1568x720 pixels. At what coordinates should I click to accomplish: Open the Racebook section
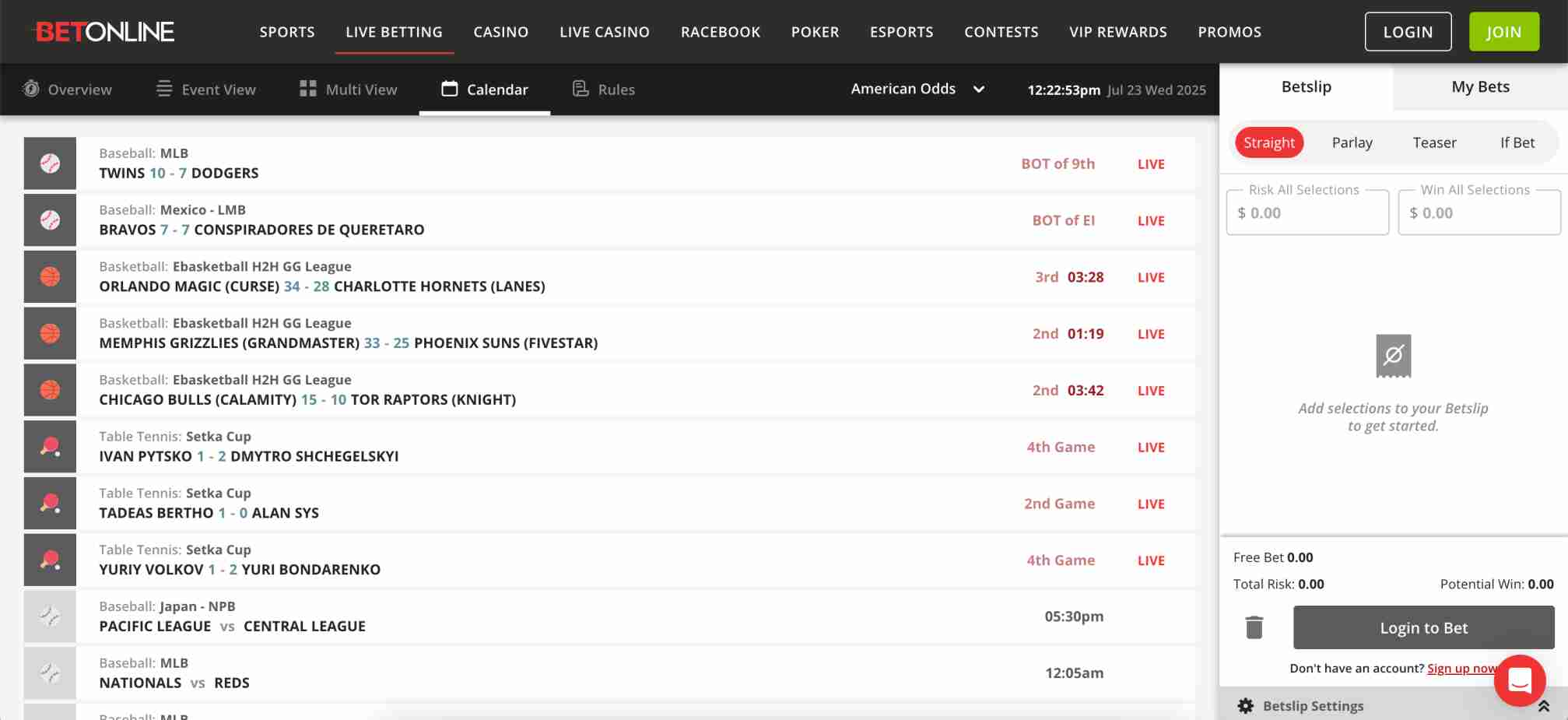[721, 32]
